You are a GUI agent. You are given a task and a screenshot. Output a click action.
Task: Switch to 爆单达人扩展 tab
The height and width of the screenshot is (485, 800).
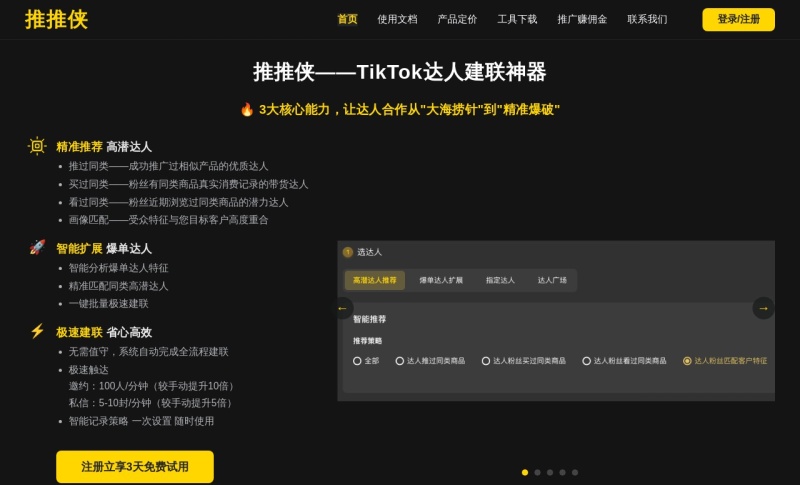coord(441,280)
